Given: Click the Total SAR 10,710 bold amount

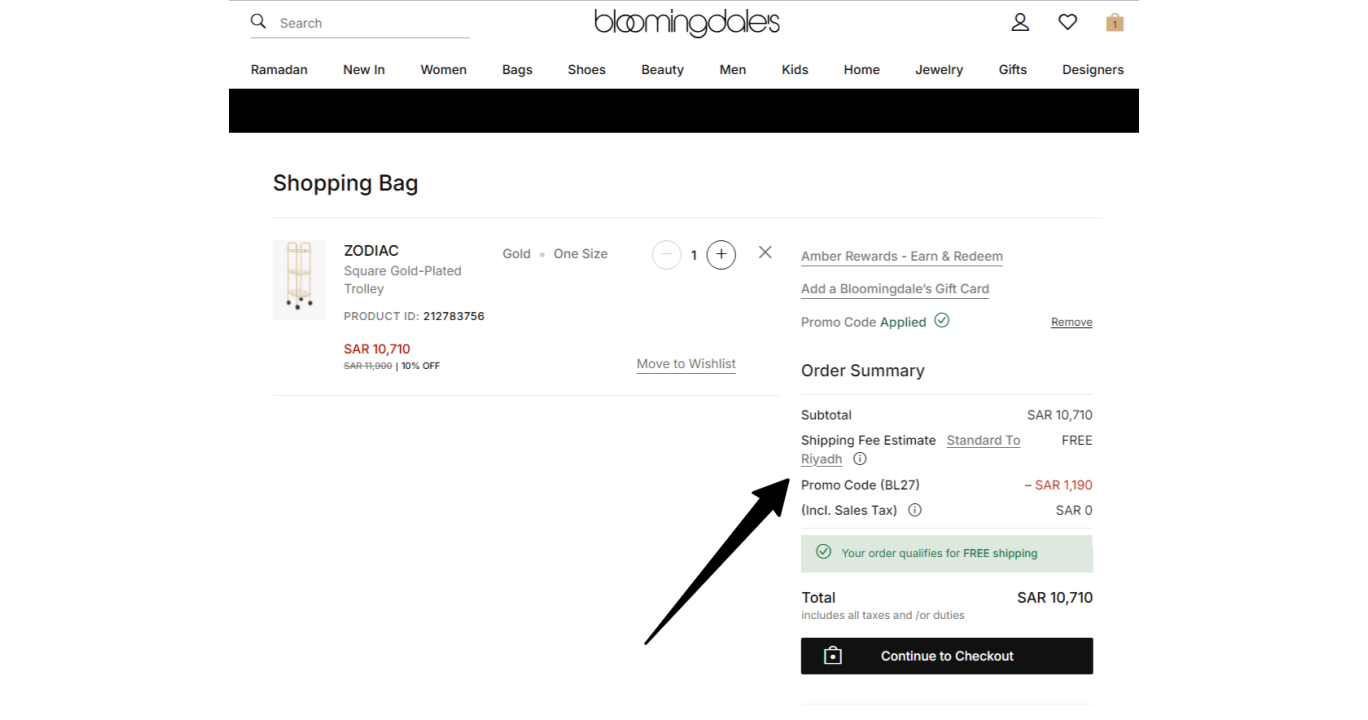Looking at the screenshot, I should [x=1055, y=597].
